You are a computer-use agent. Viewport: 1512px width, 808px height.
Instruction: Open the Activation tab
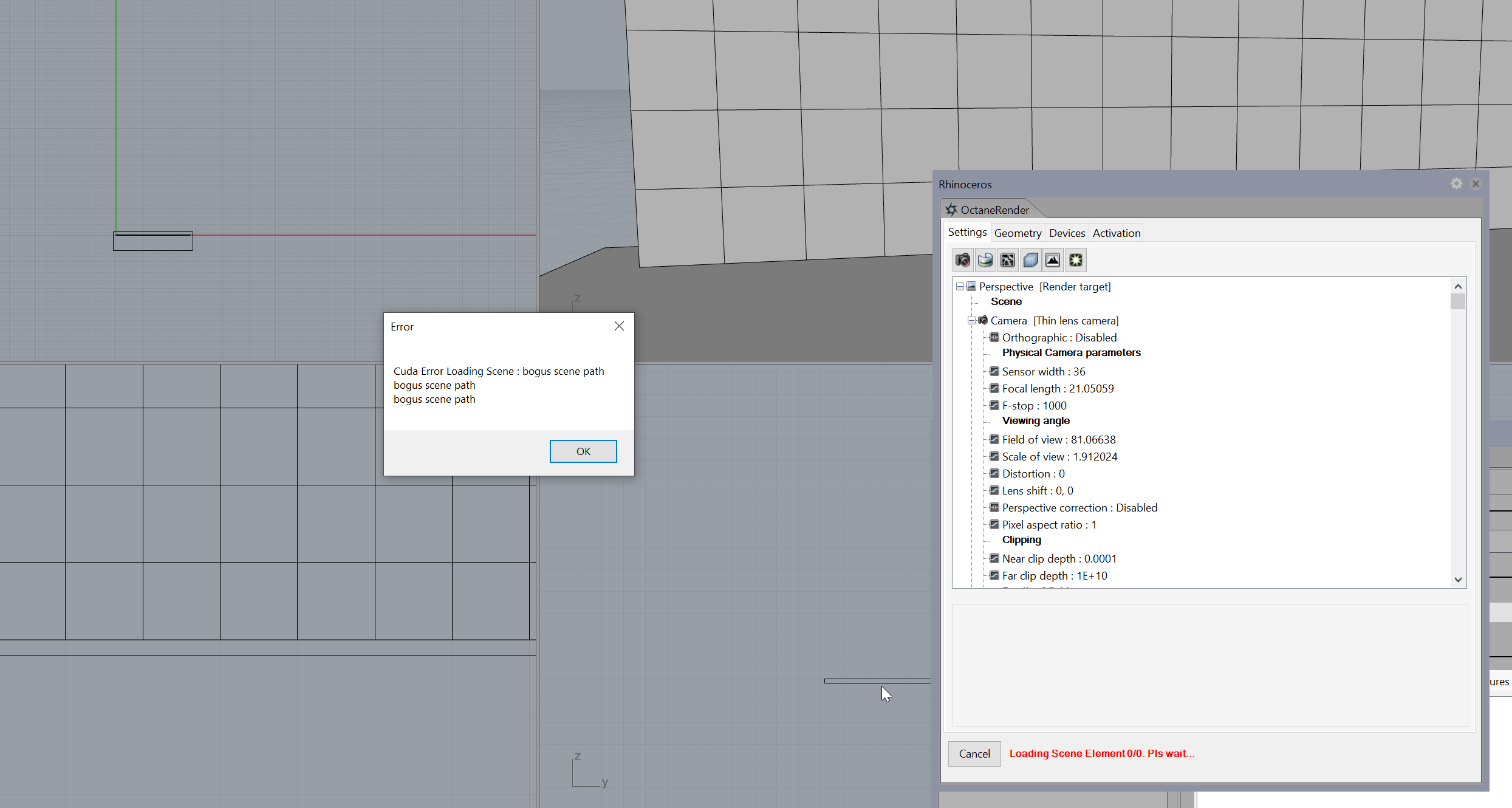(1116, 233)
